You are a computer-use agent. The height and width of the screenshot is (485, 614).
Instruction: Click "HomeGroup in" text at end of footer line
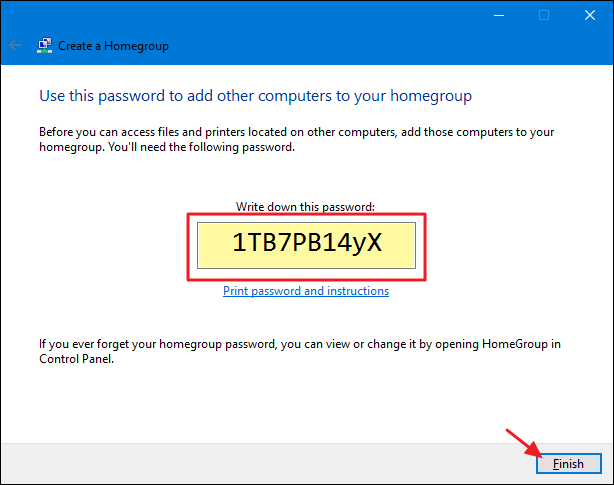pyautogui.click(x=522, y=344)
